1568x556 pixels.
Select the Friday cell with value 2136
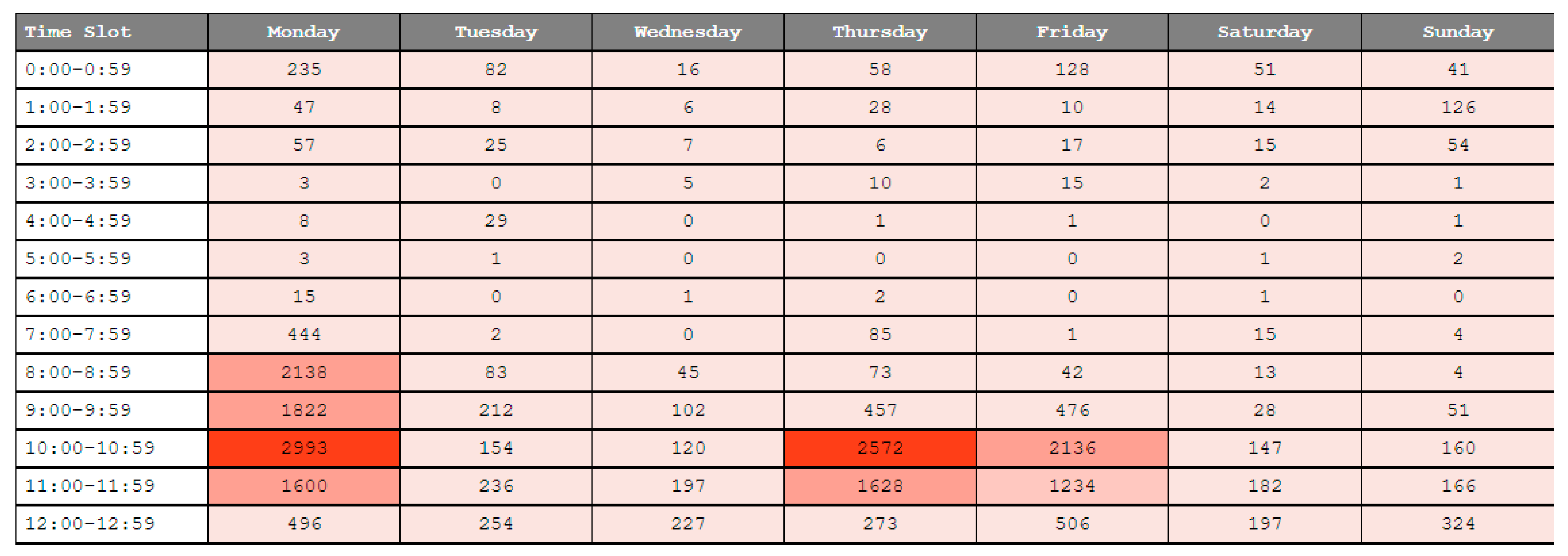pos(1072,448)
